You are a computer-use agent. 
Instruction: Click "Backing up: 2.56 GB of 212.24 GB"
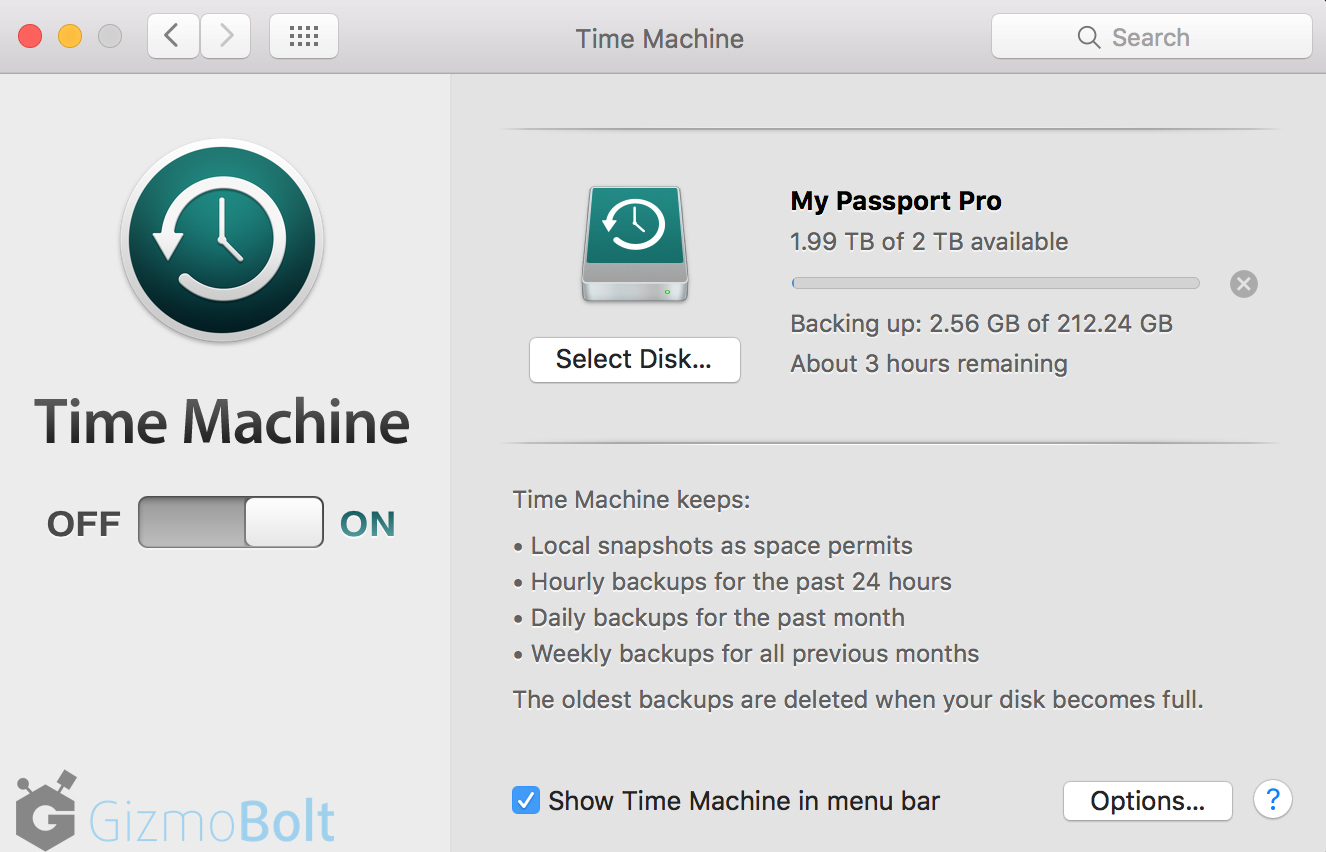click(981, 324)
